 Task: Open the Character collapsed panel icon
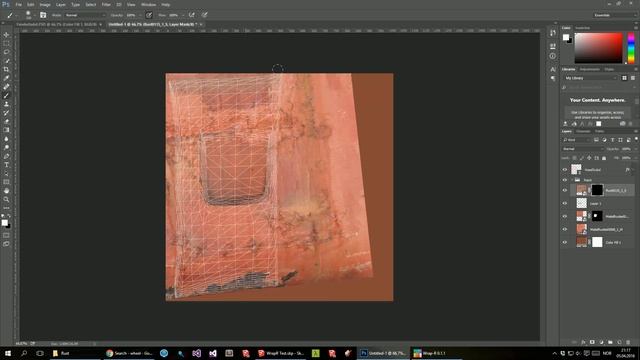553,69
